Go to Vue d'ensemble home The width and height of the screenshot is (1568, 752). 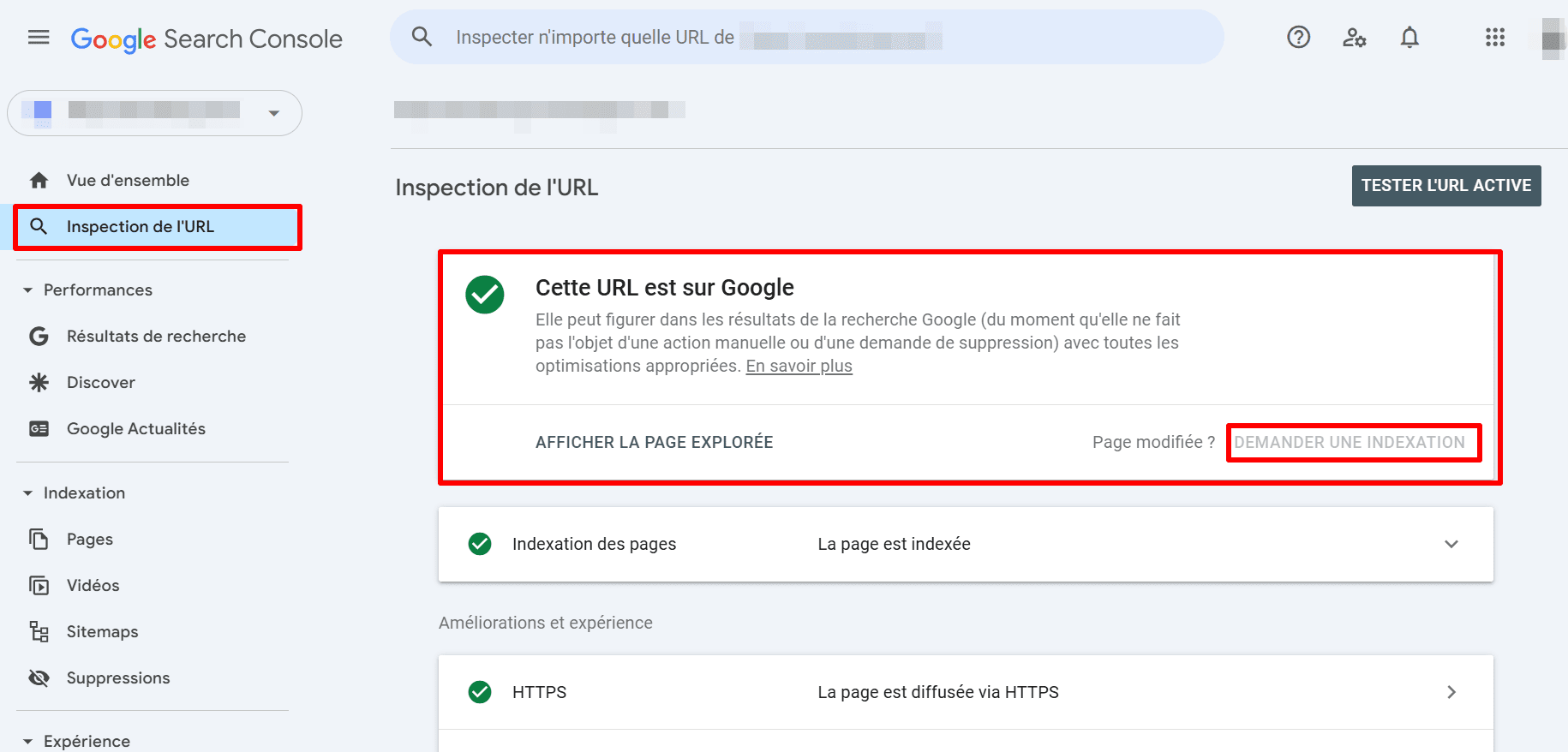pos(128,181)
